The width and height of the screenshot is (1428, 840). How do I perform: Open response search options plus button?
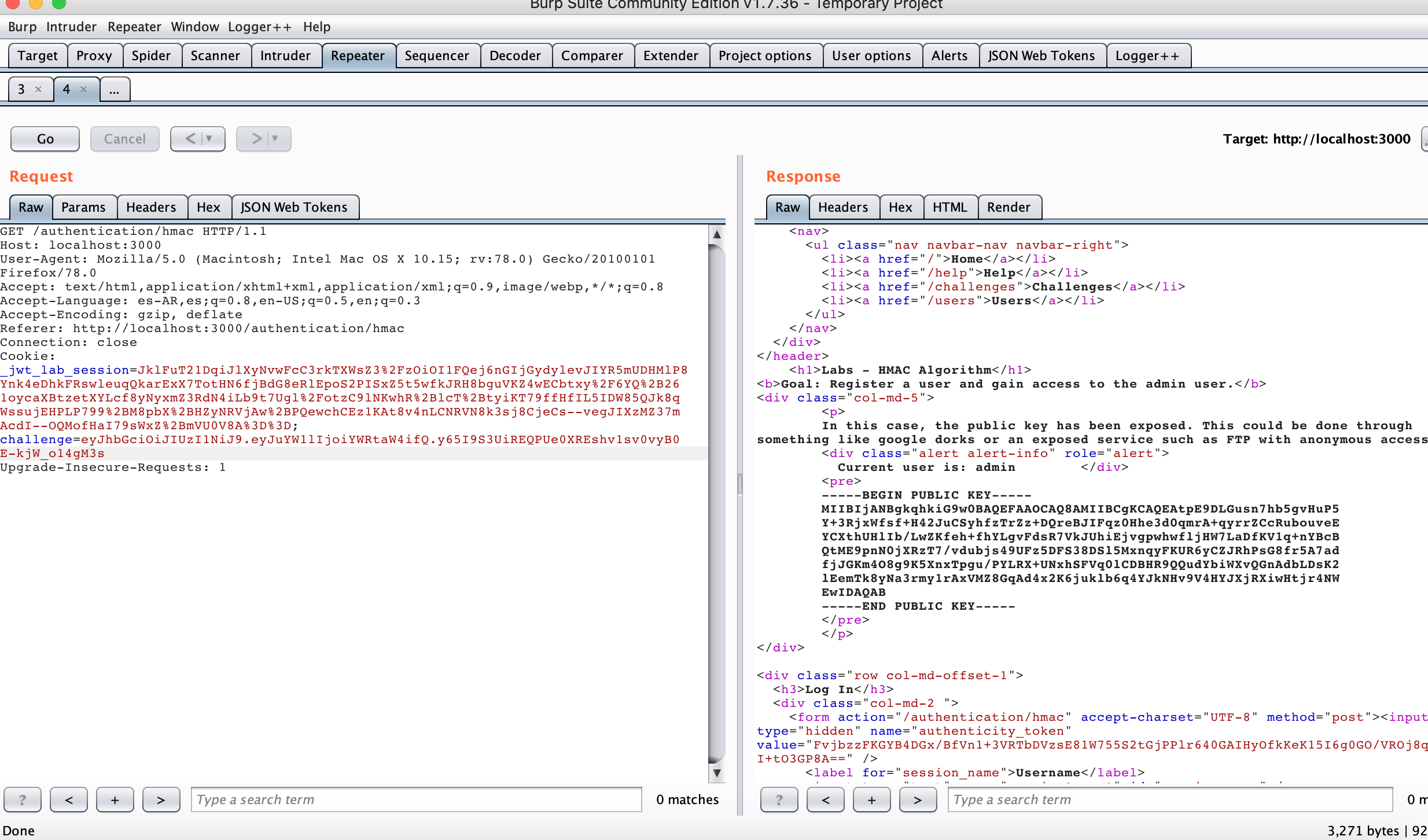click(x=872, y=800)
